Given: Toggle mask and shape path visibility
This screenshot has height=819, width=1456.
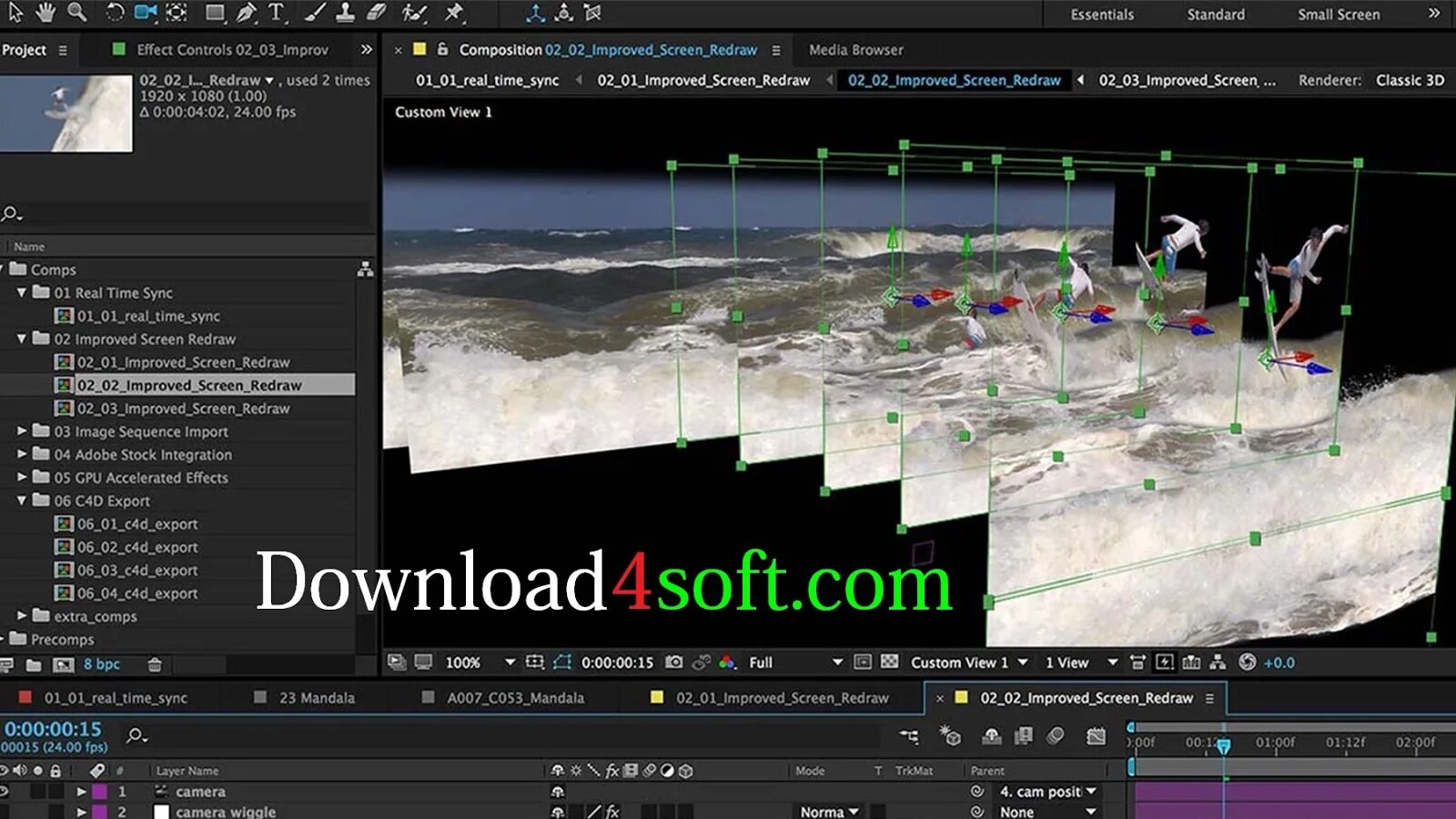Looking at the screenshot, I should click(562, 662).
